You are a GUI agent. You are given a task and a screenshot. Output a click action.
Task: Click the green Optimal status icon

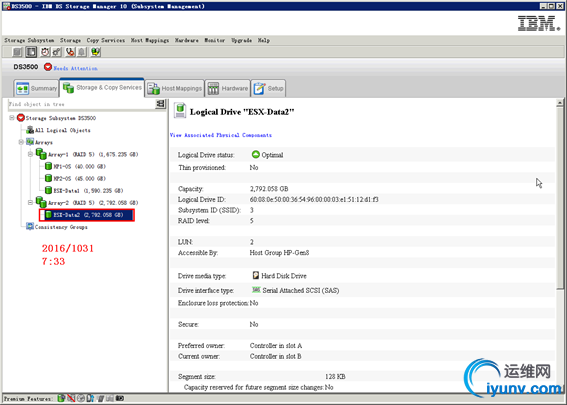(x=256, y=154)
